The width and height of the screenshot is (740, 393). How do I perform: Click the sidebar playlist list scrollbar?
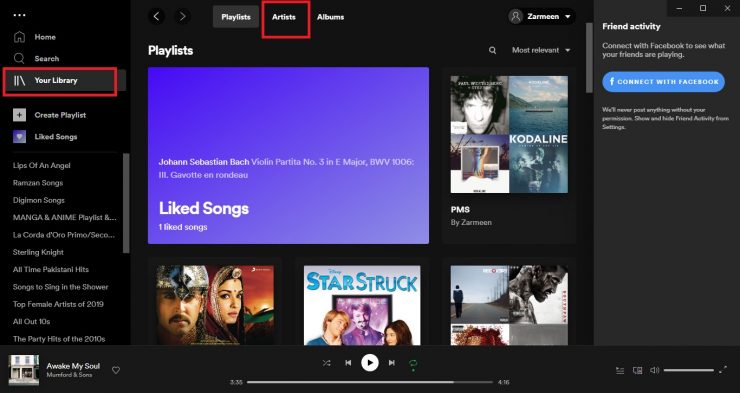click(126, 203)
